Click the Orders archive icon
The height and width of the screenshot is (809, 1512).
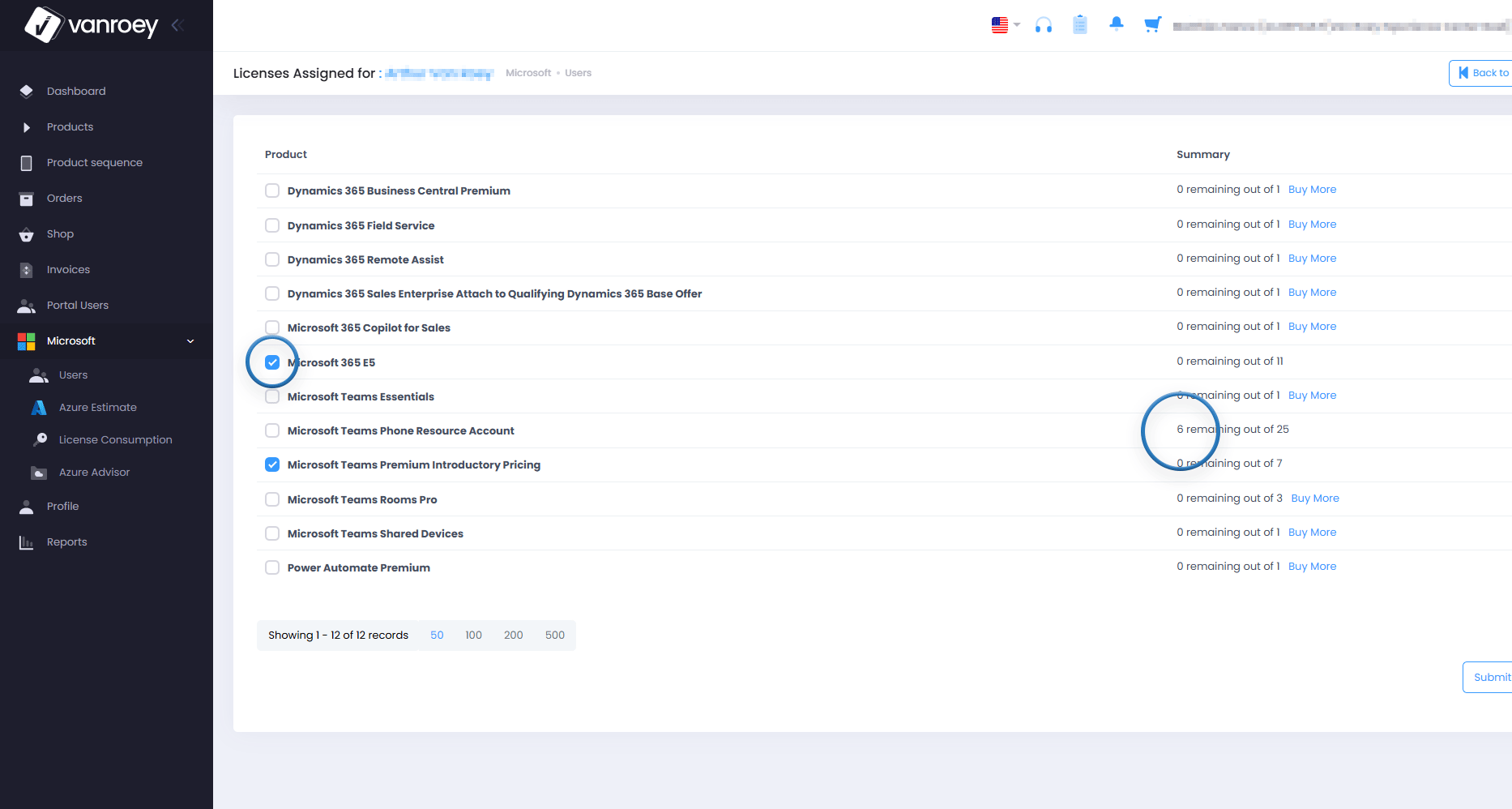(x=26, y=199)
